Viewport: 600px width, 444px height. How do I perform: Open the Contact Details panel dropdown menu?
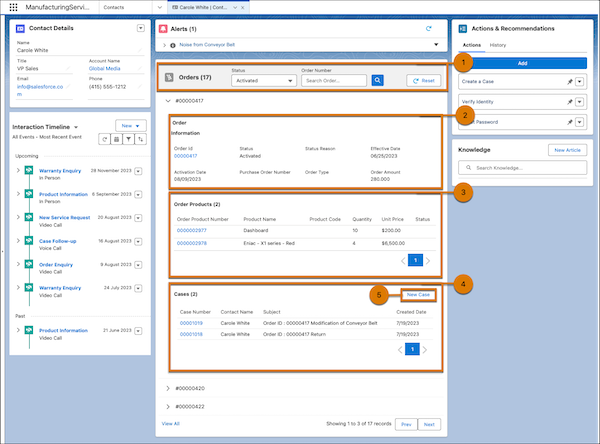(x=141, y=28)
